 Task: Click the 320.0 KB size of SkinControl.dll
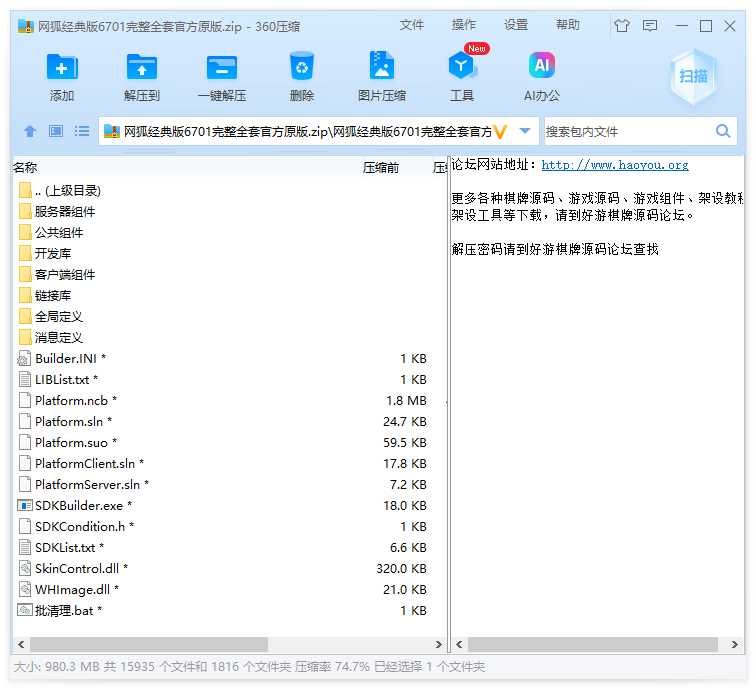(401, 568)
